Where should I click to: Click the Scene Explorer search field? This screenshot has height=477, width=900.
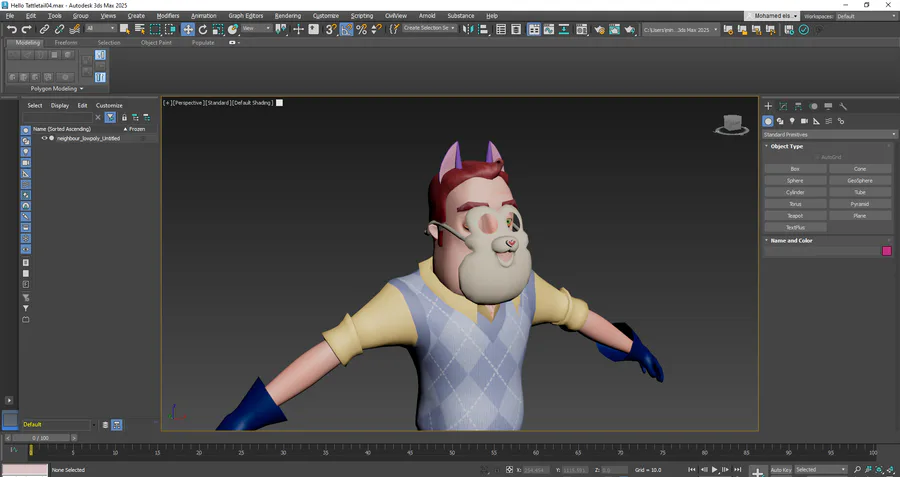[x=57, y=117]
